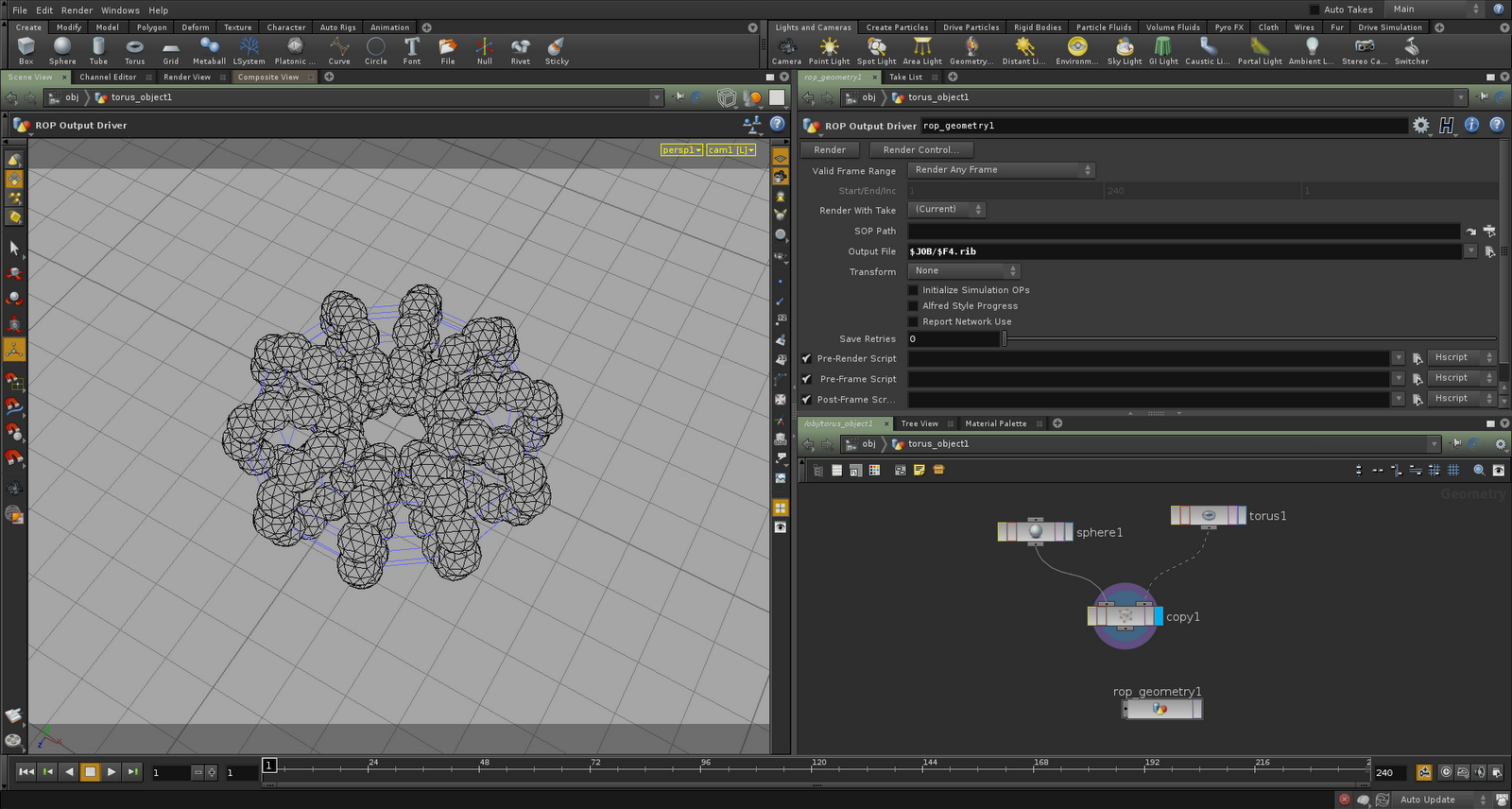Adjust the Save Retries slider
Image resolution: width=1512 pixels, height=809 pixels.
[1005, 339]
